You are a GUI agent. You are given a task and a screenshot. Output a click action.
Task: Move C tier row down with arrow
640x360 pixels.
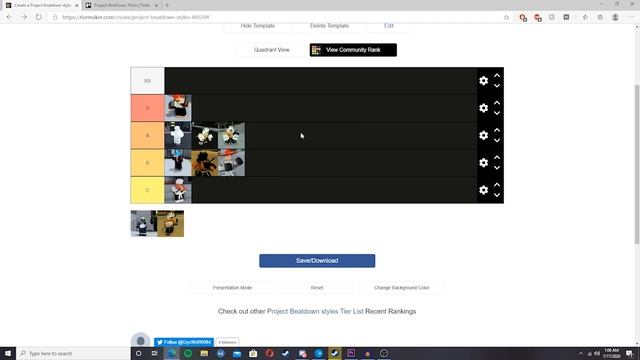(497, 195)
